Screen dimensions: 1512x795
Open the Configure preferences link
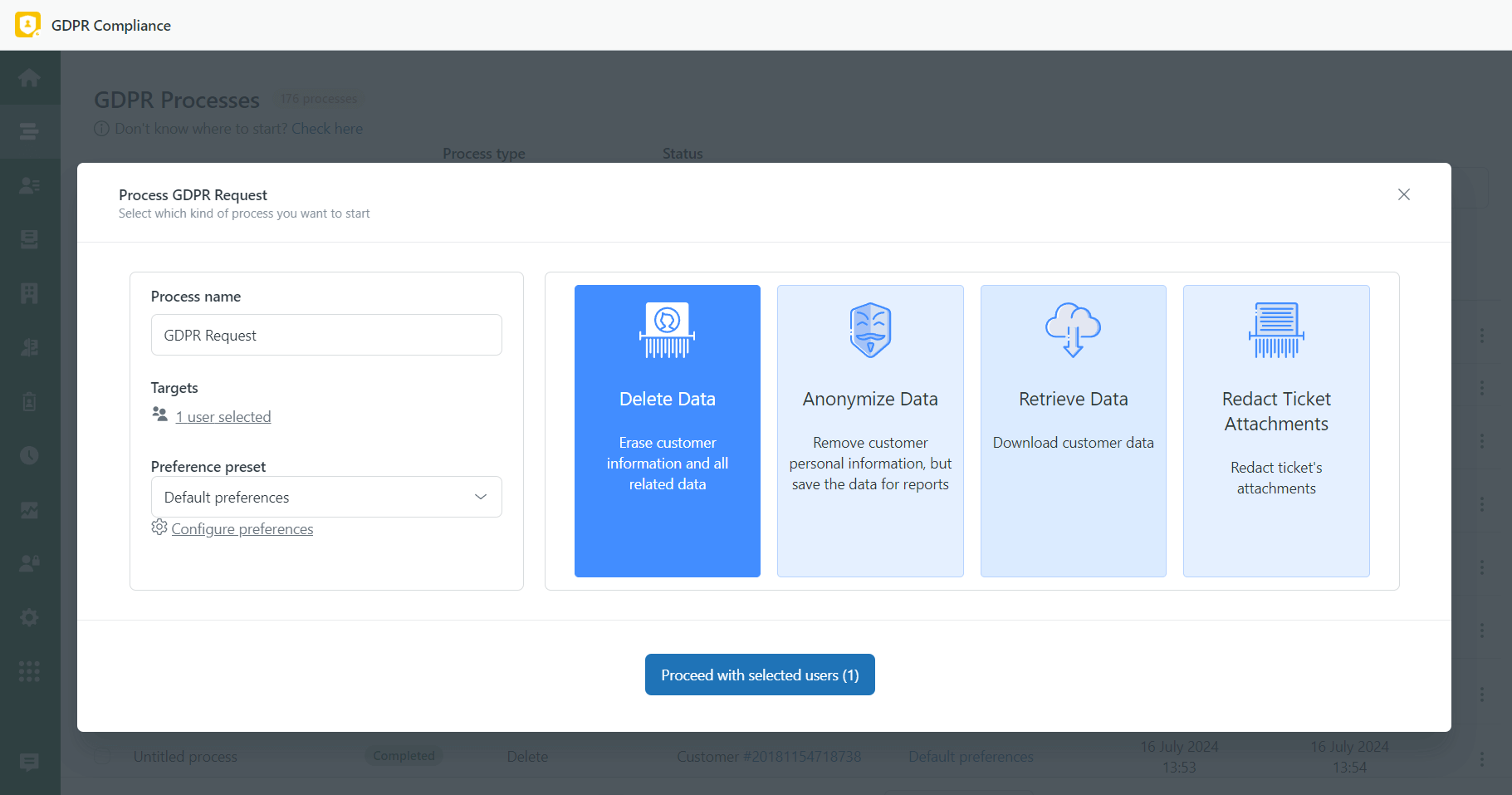click(x=242, y=529)
